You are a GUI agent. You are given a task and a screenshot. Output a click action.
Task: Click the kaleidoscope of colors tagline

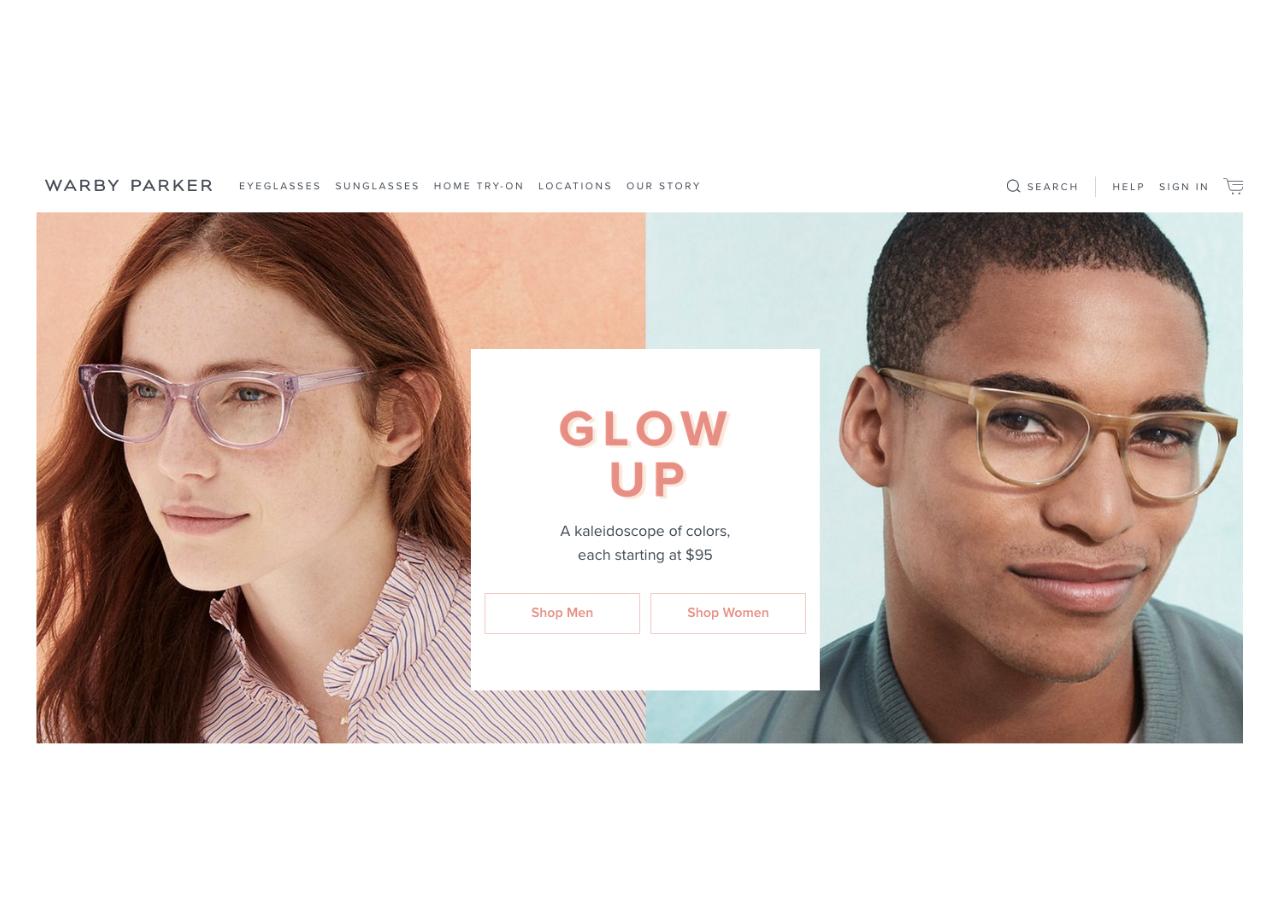click(645, 543)
